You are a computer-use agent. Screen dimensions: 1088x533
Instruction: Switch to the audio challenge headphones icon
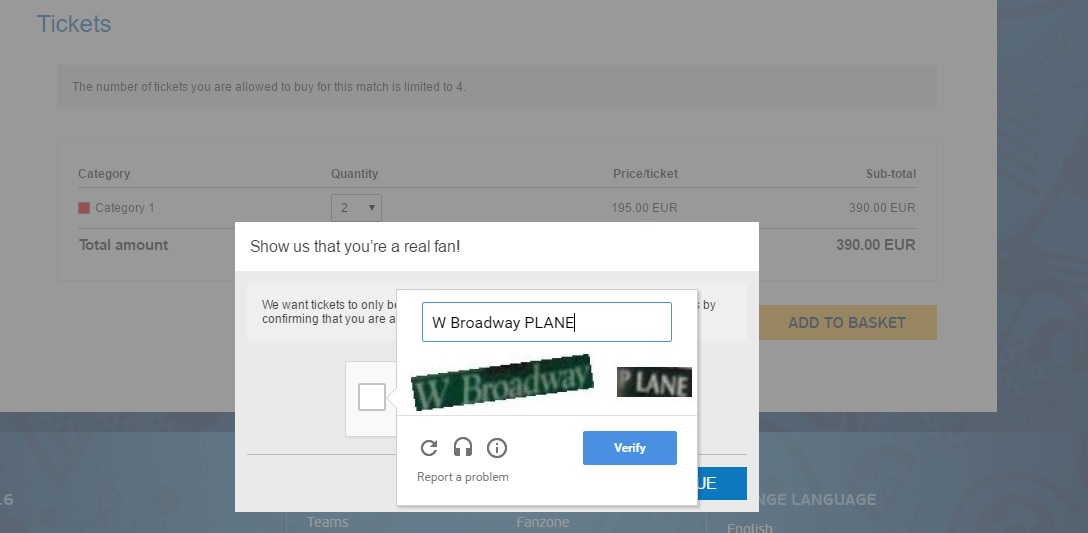pos(463,448)
